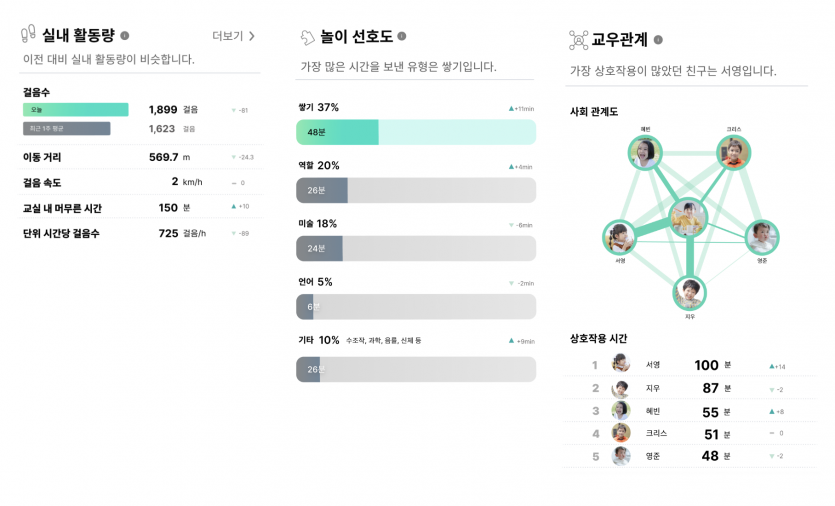Screen dimensions: 835x506
Task: Select the center child node in 사회 관계도
Action: [688, 217]
